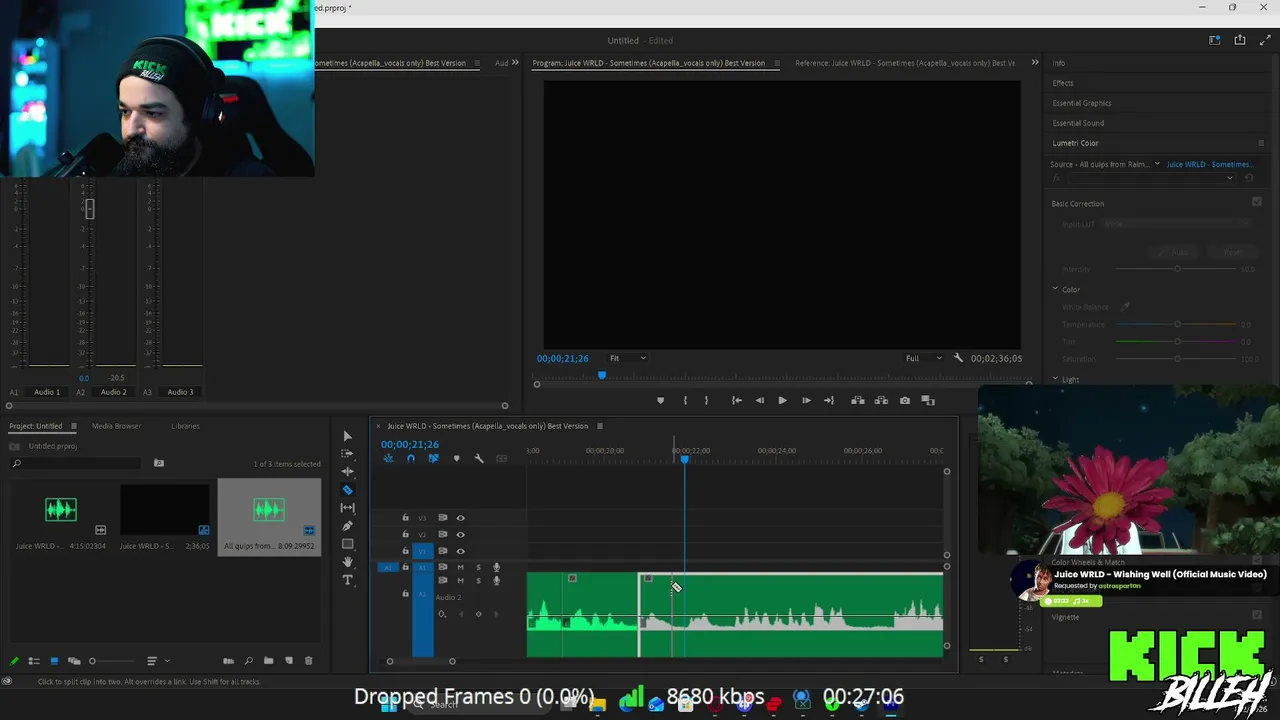The image size is (1280, 720).
Task: Switch to the Libraries tab
Action: pos(185,426)
